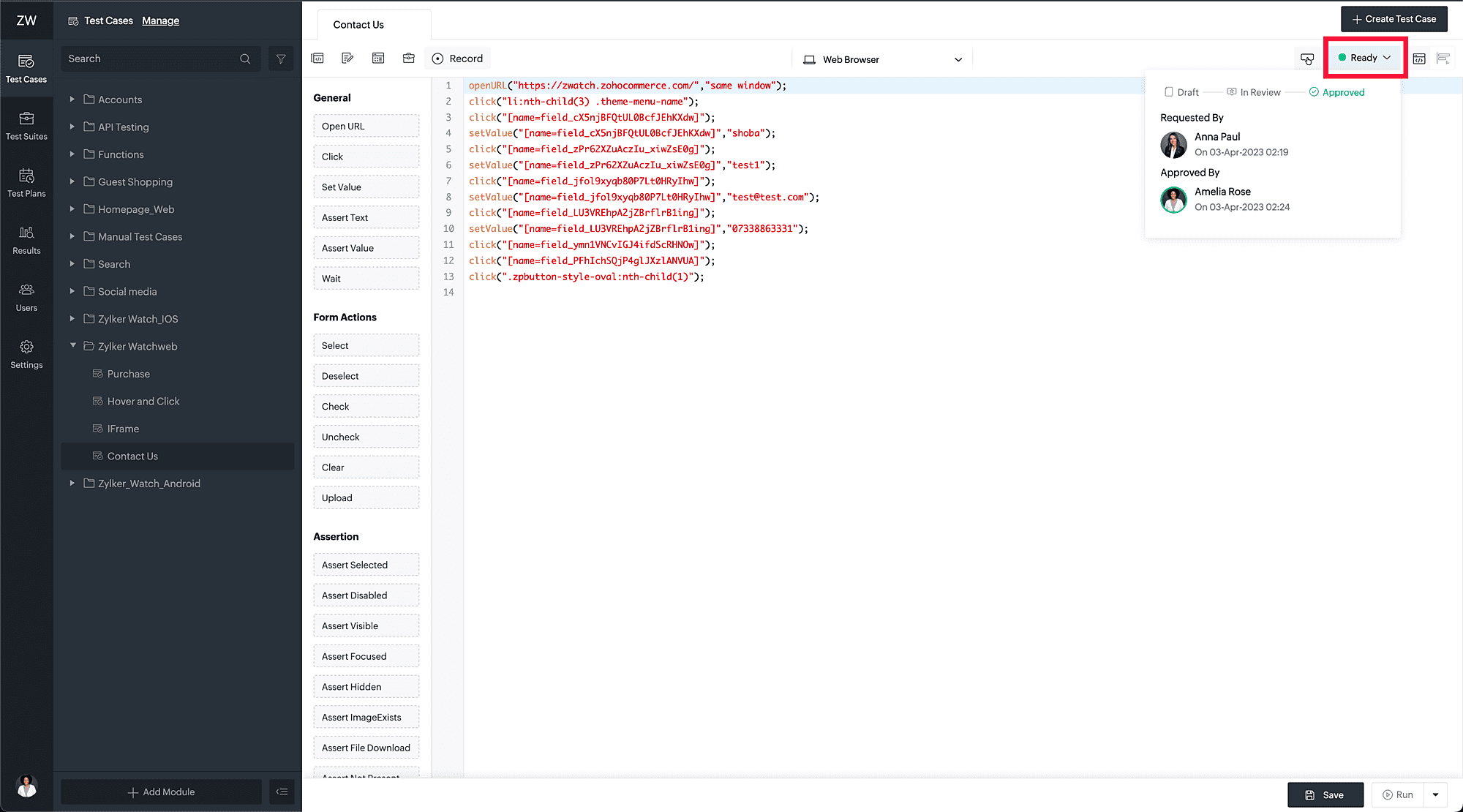Insert the Assert Text action
Viewport: 1463px width, 812px height.
(366, 217)
